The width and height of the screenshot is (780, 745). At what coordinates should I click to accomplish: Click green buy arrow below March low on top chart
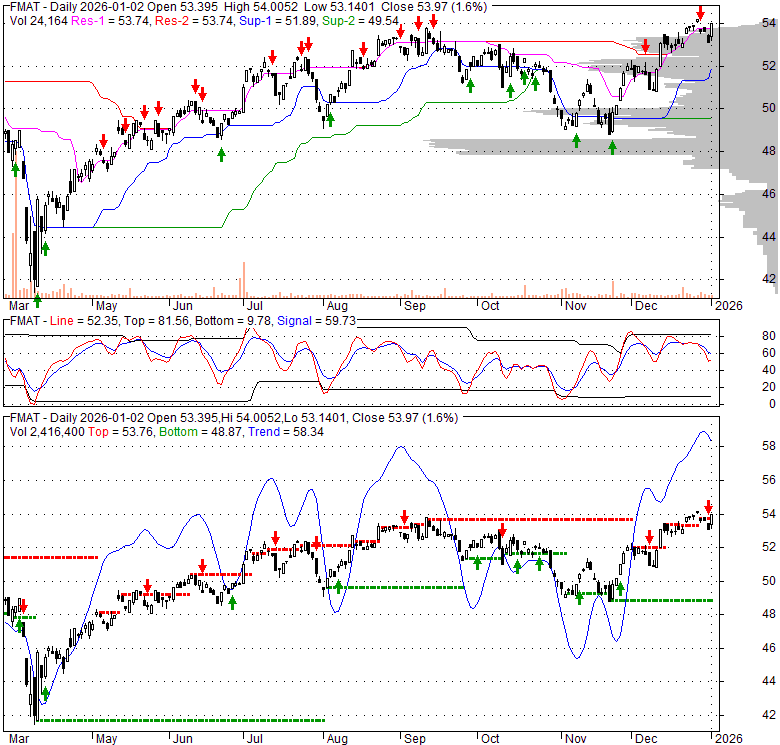coord(37,301)
